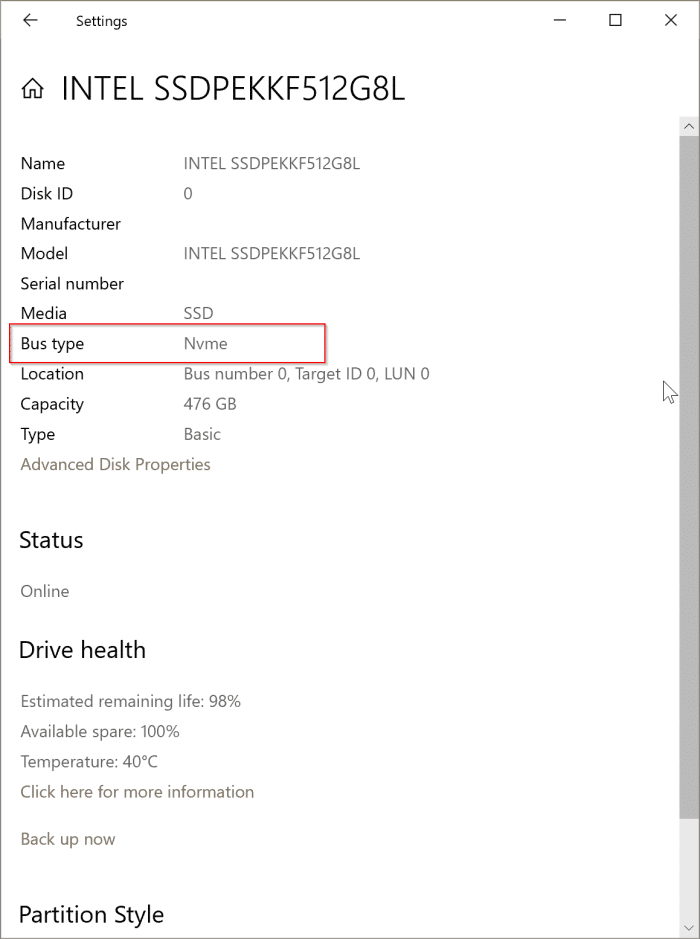Click the Manufacturer label
This screenshot has width=700, height=939.
point(71,224)
